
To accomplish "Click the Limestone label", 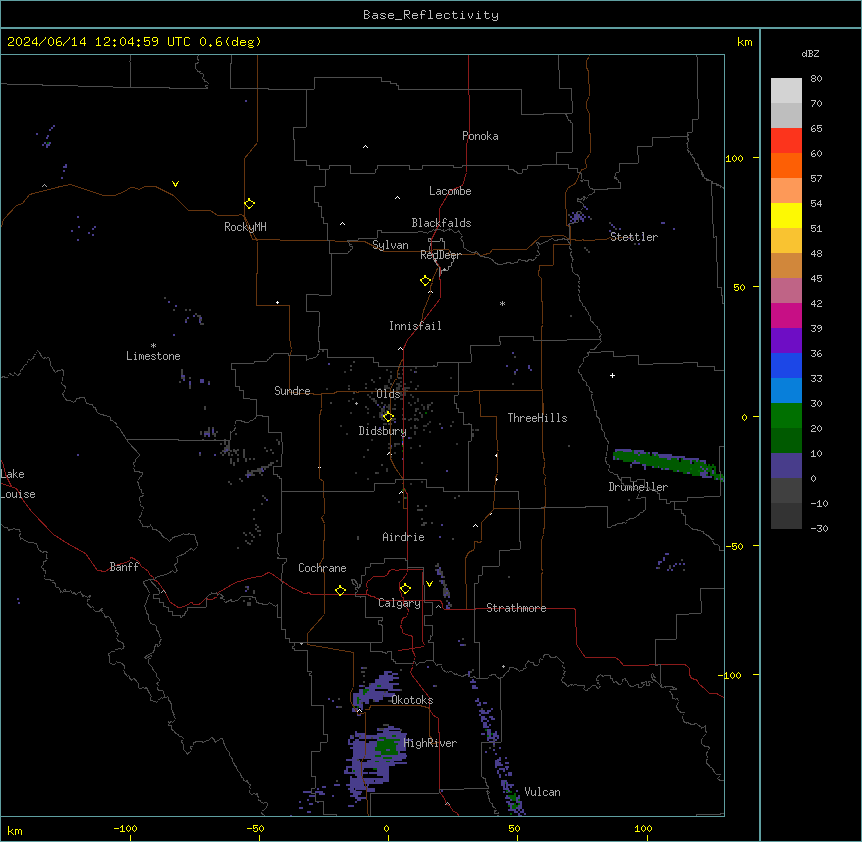I will [x=153, y=356].
